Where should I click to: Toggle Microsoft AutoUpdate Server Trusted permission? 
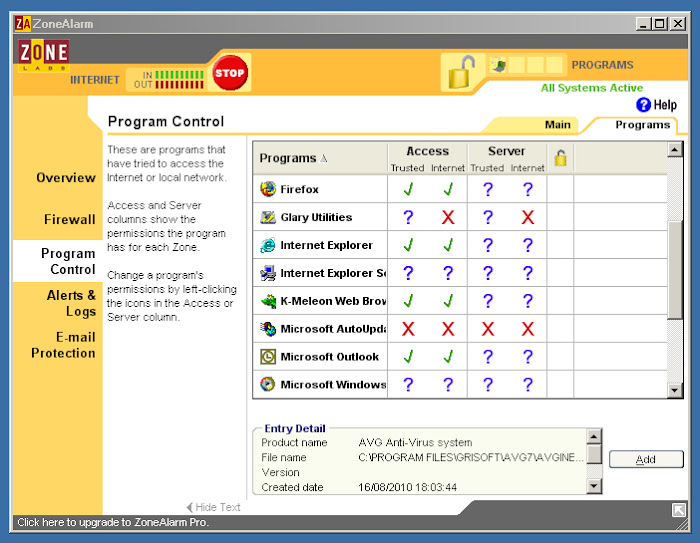[488, 329]
